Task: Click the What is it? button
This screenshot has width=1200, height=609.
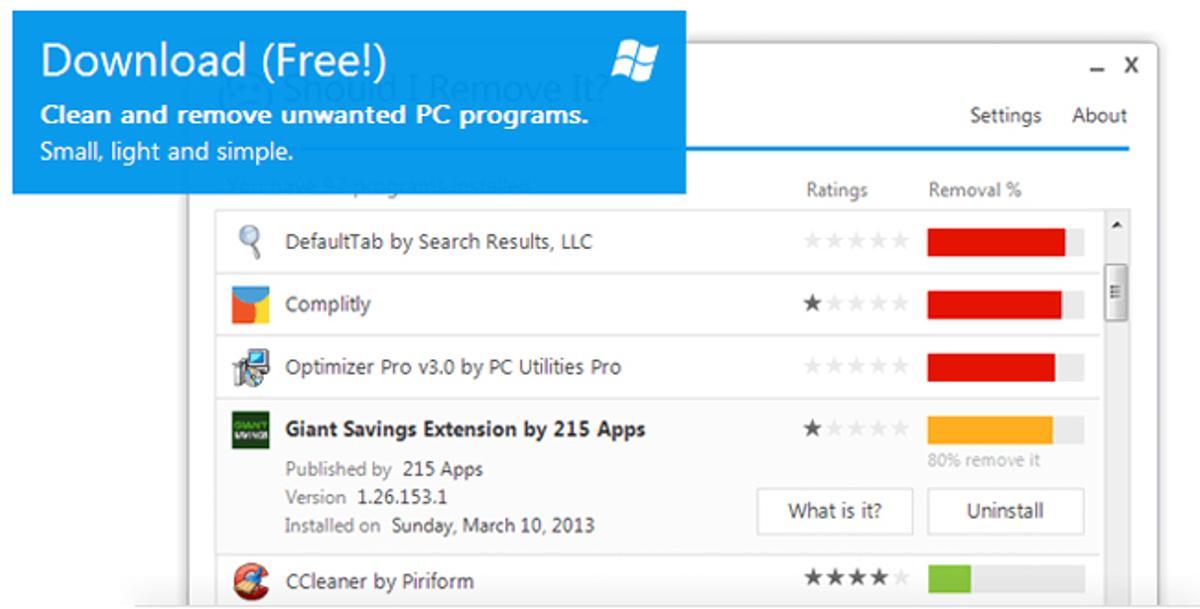Action: point(835,511)
